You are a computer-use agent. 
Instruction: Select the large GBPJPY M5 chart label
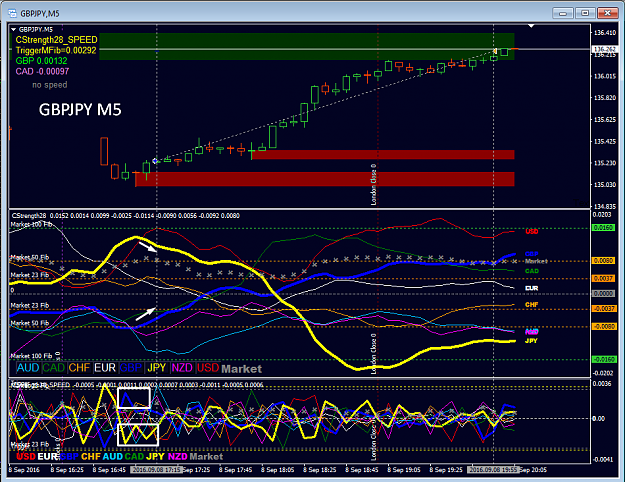80,110
